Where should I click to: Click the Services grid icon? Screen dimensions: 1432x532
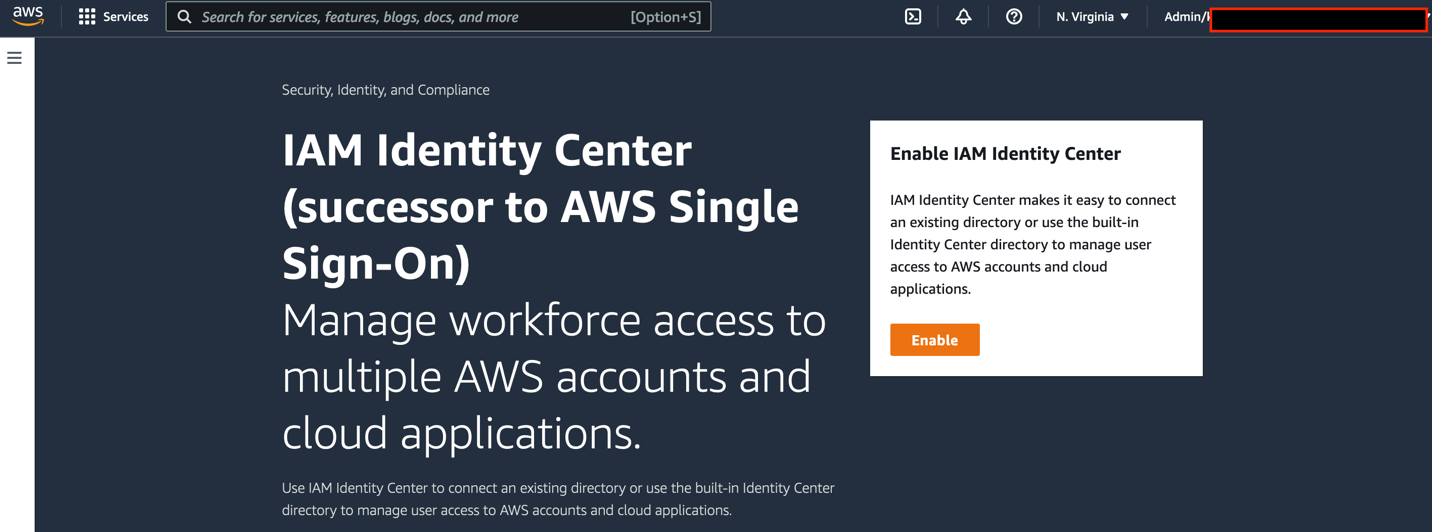point(87,17)
